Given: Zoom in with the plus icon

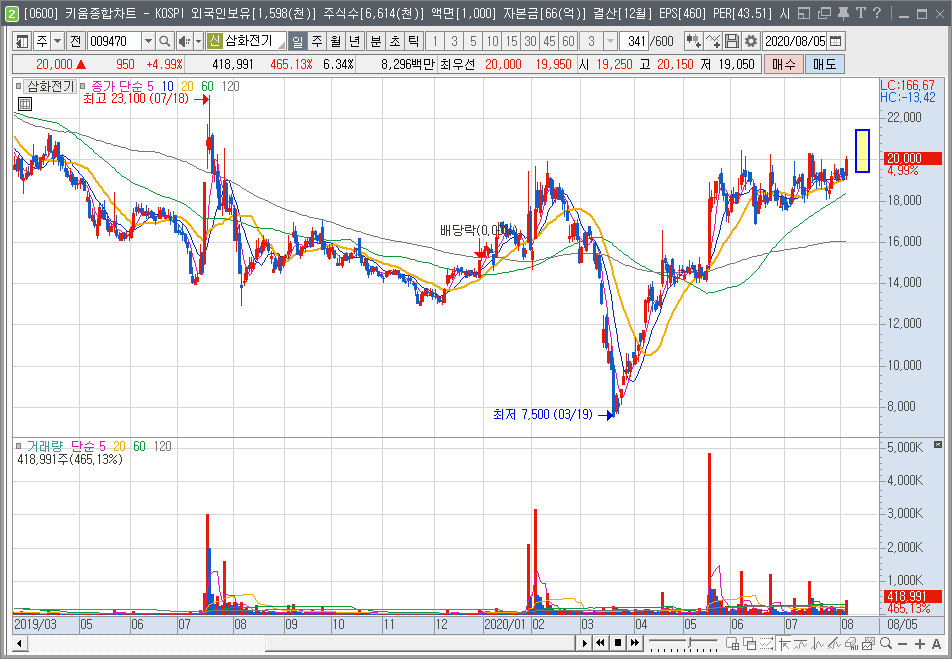Looking at the screenshot, I should pyautogui.click(x=920, y=643).
